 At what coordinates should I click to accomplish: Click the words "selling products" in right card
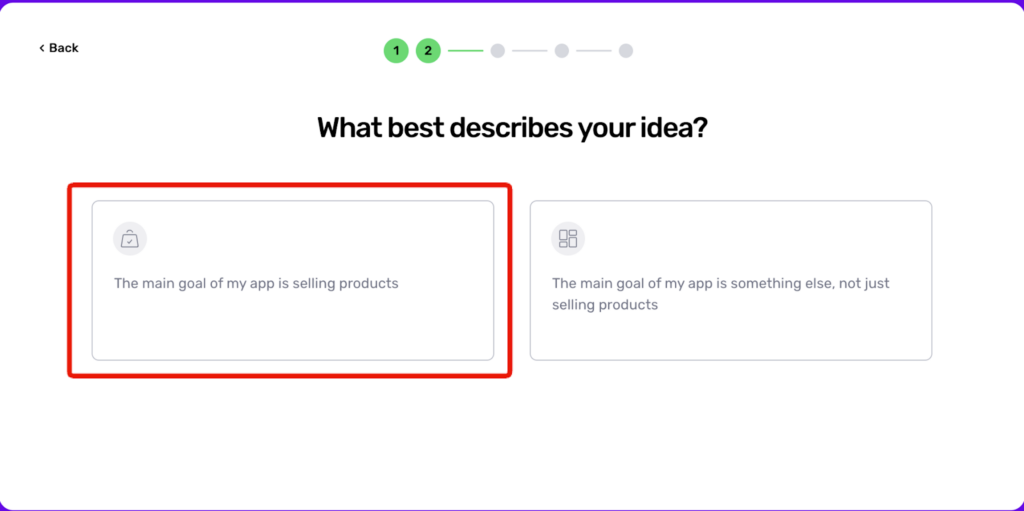pyautogui.click(x=605, y=305)
